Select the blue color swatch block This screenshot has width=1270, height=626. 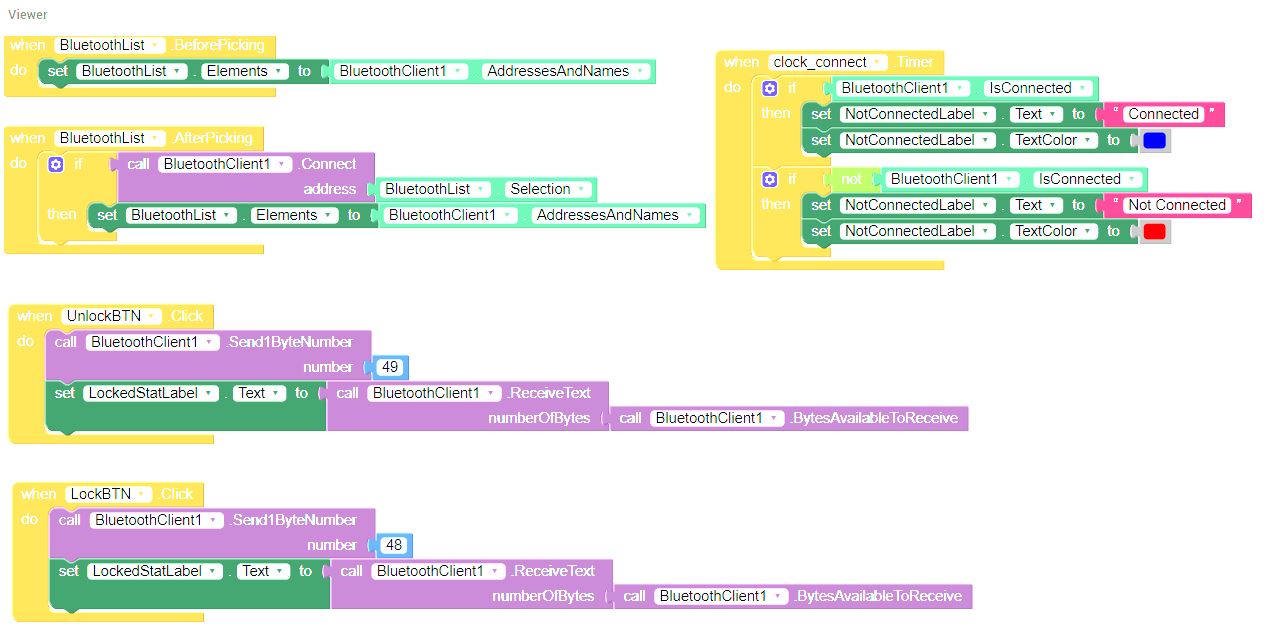tap(1156, 140)
